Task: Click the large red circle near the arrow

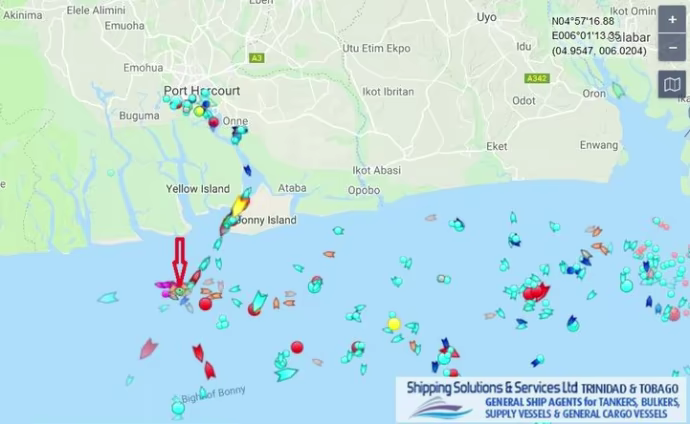Action: [x=205, y=304]
